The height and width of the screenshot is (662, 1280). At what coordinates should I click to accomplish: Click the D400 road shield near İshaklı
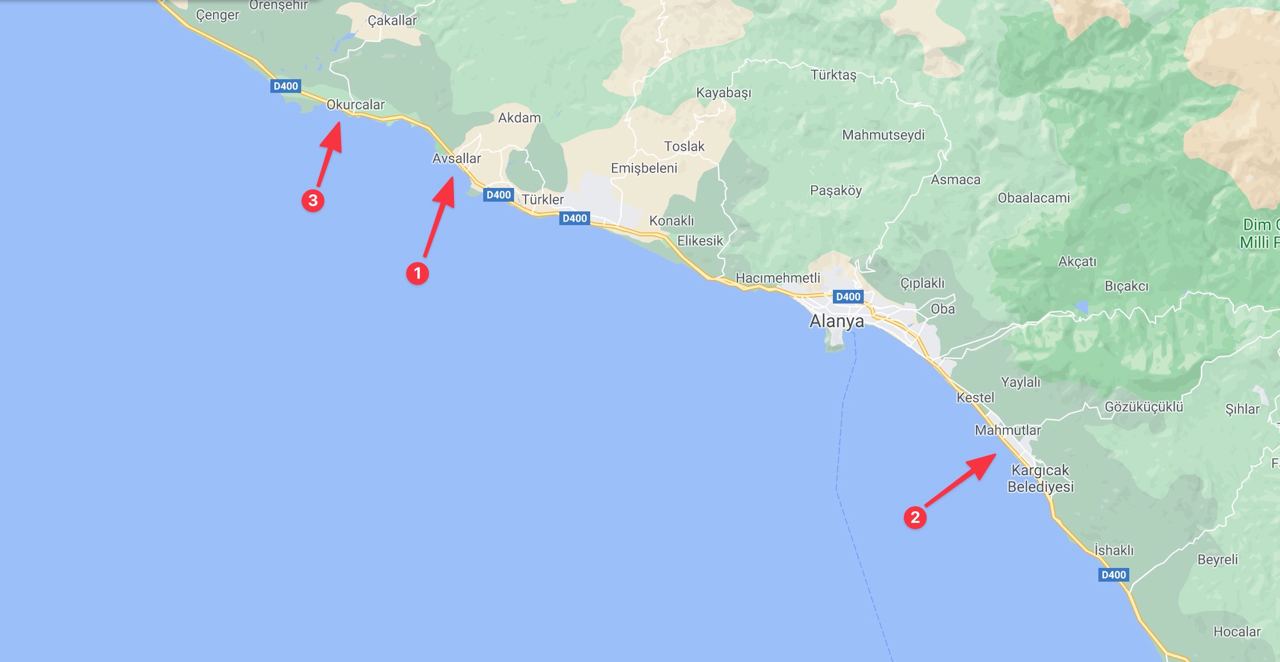[x=1114, y=574]
